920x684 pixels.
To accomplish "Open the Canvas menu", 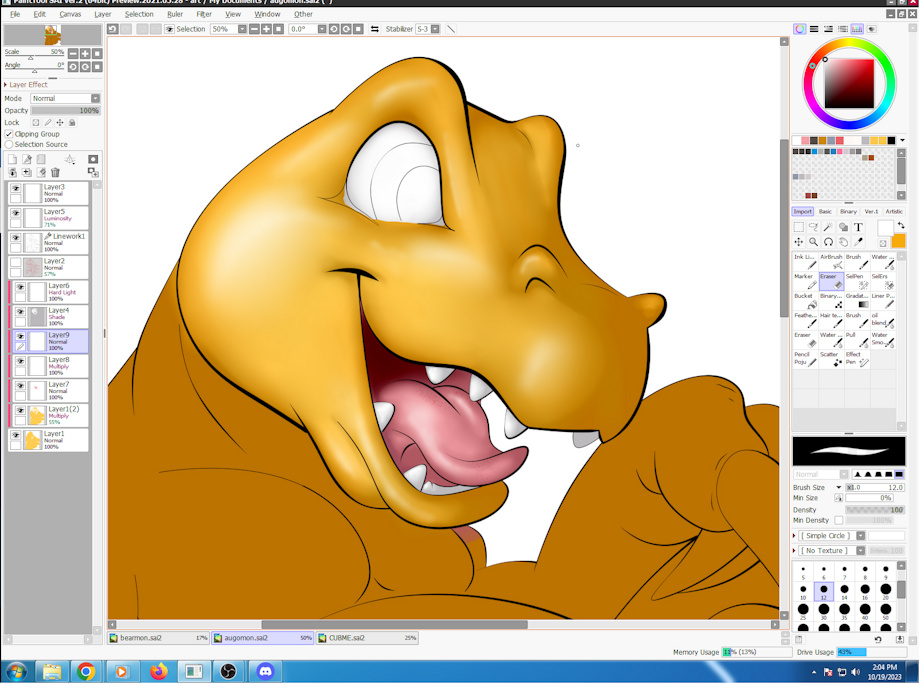I will pos(70,14).
